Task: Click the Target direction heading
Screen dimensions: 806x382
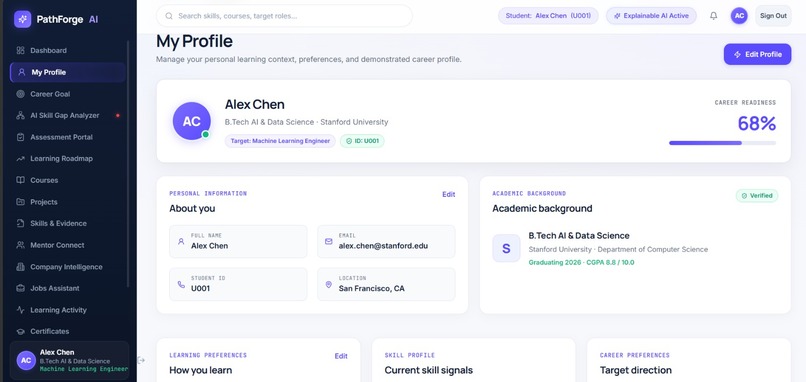Action: pyautogui.click(x=636, y=370)
